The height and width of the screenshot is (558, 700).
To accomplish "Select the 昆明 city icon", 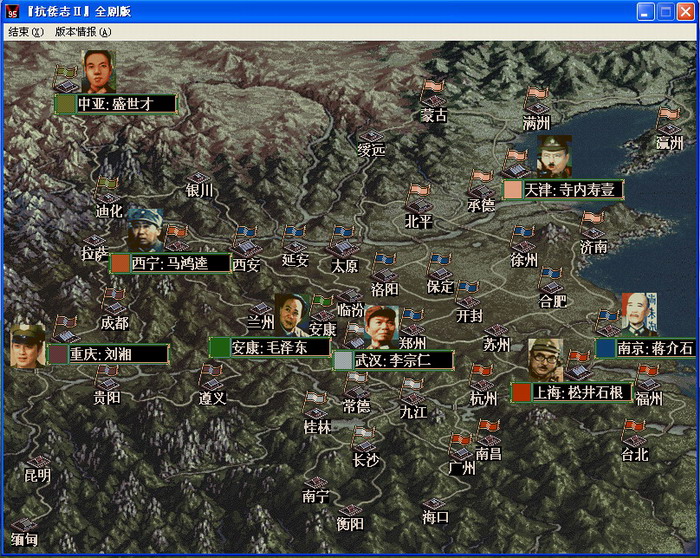I will (x=38, y=453).
